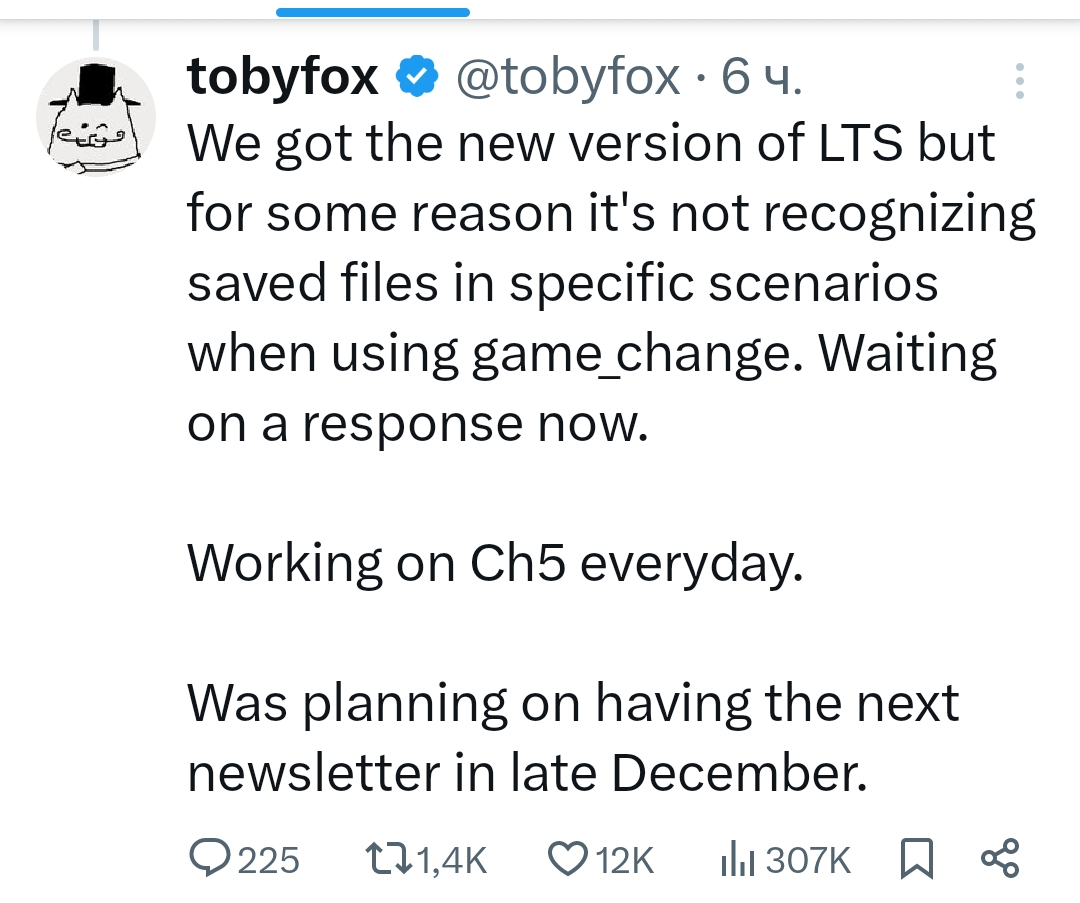Click the blue verified badge
This screenshot has width=1080, height=903.
[x=417, y=76]
